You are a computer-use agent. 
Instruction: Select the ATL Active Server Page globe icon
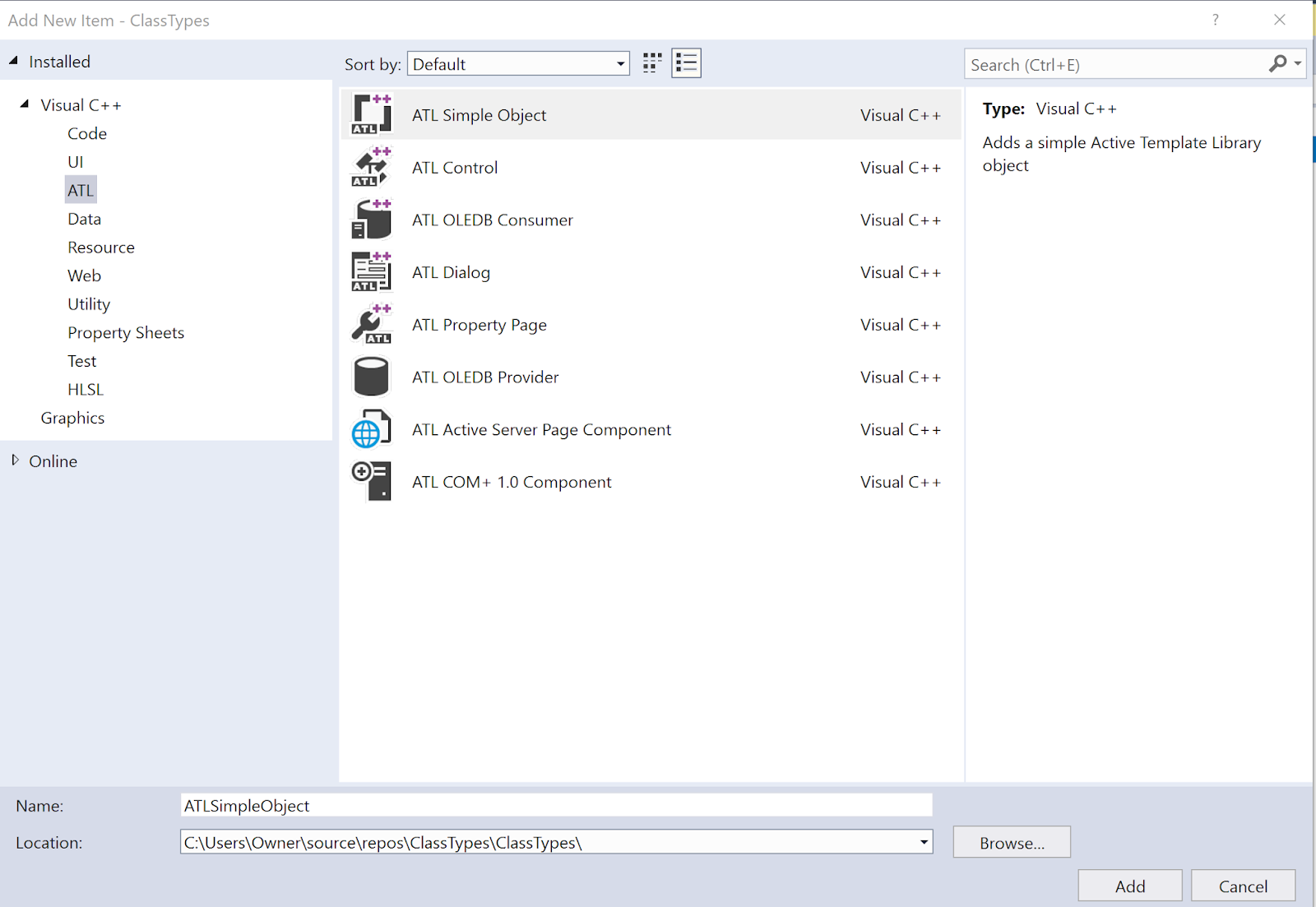point(371,429)
